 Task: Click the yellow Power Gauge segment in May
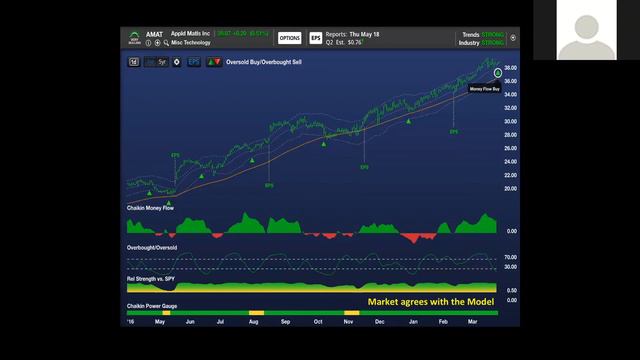click(166, 313)
